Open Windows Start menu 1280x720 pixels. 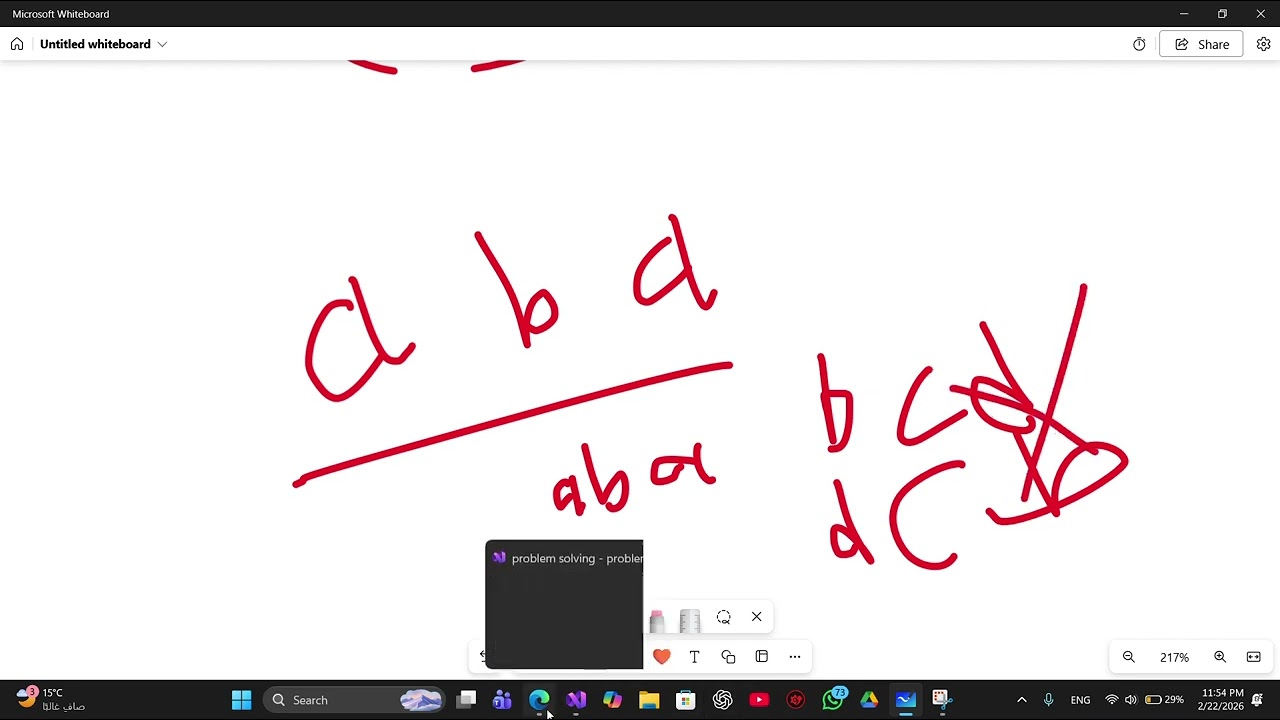(242, 700)
